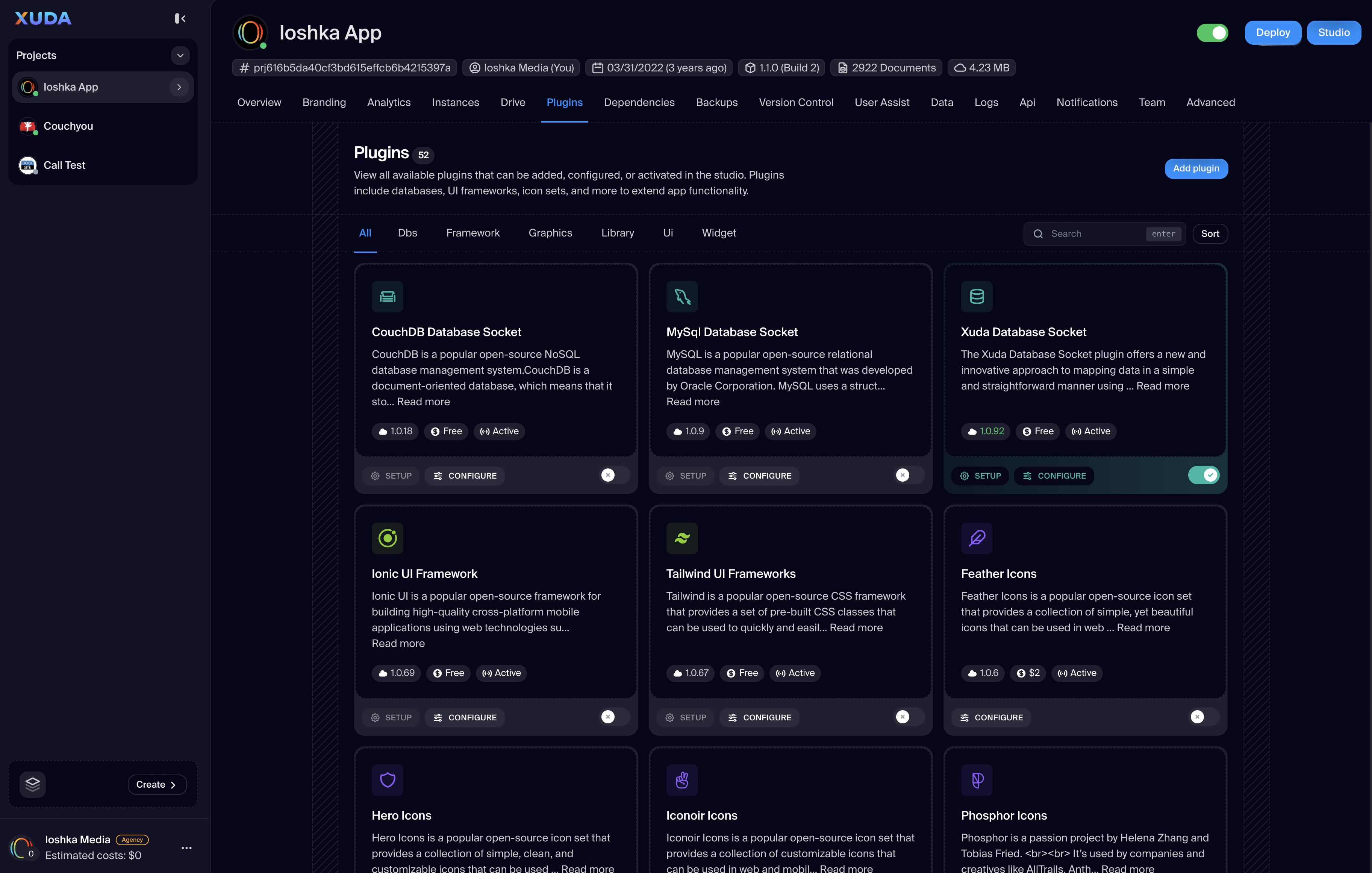The width and height of the screenshot is (1372, 873).
Task: Click the MySql dolphin plugin icon
Action: tap(682, 296)
